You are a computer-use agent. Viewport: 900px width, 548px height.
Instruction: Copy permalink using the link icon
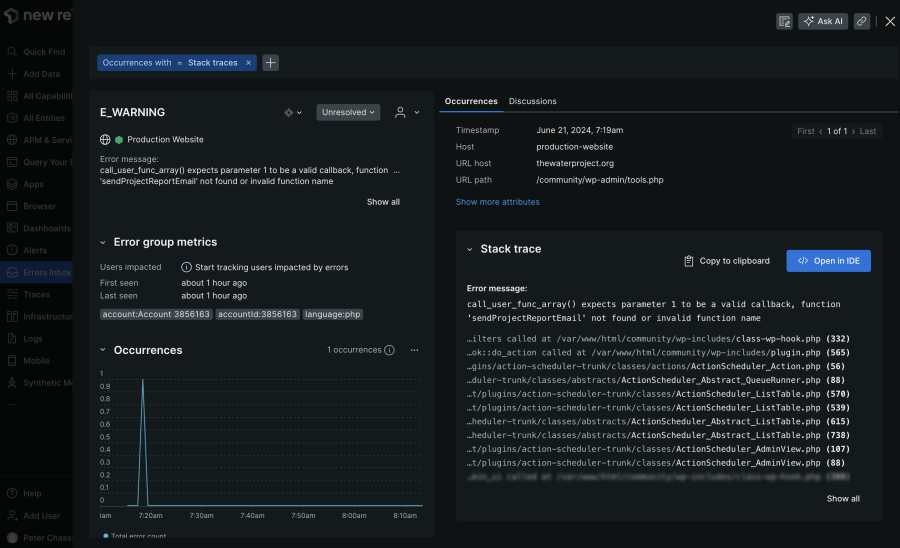pos(861,21)
